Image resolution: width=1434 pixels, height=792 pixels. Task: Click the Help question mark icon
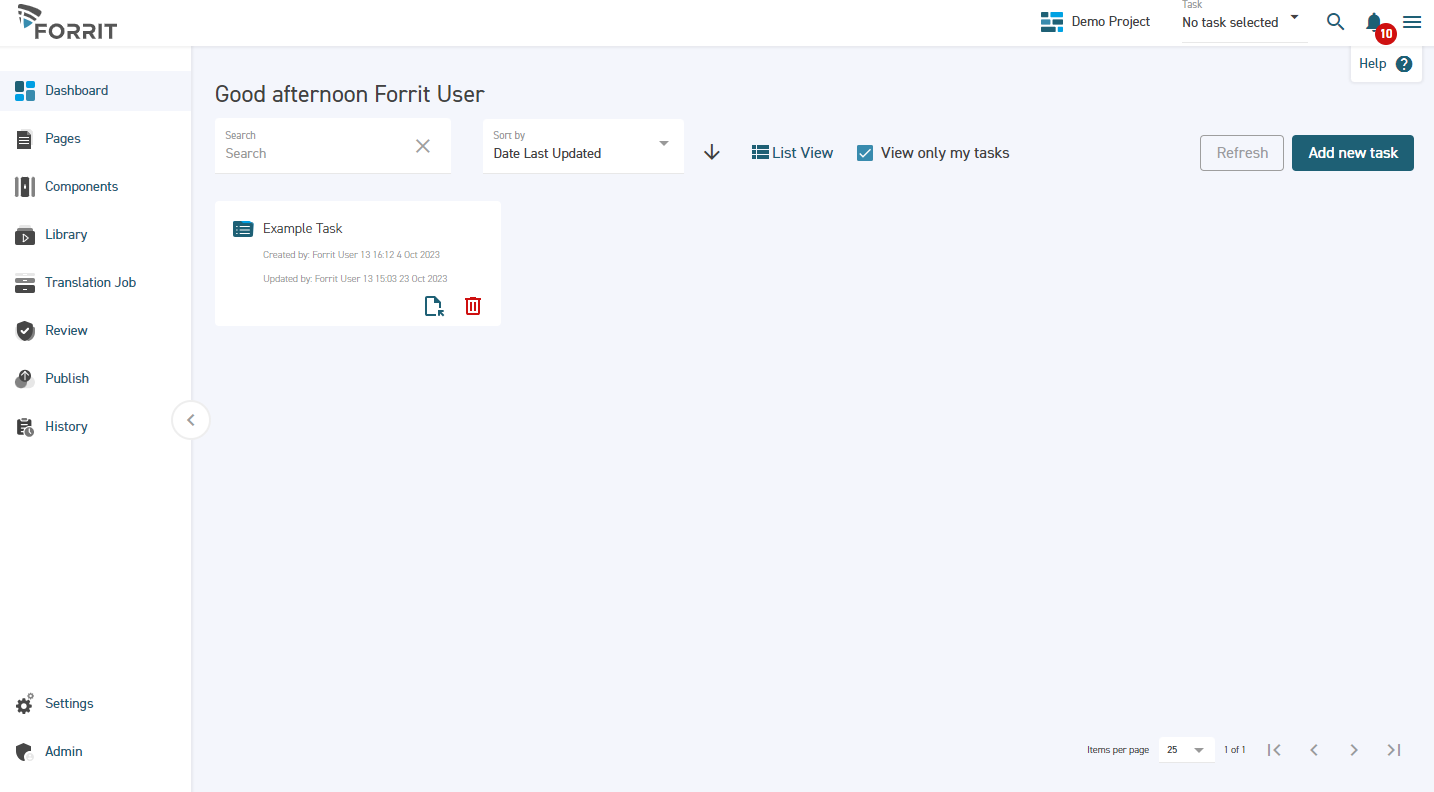[1404, 64]
